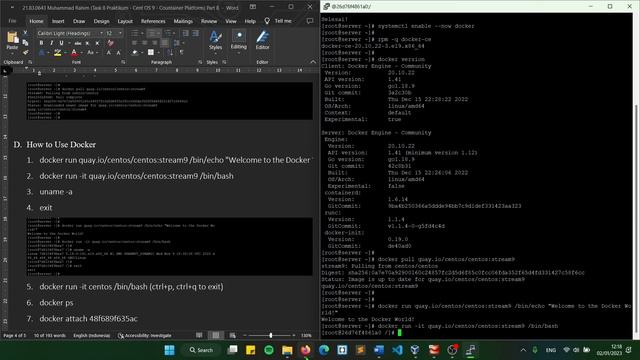Click the Shrink Font (small A) icon
The width and height of the screenshot is (640, 360).
pyautogui.click(x=118, y=53)
